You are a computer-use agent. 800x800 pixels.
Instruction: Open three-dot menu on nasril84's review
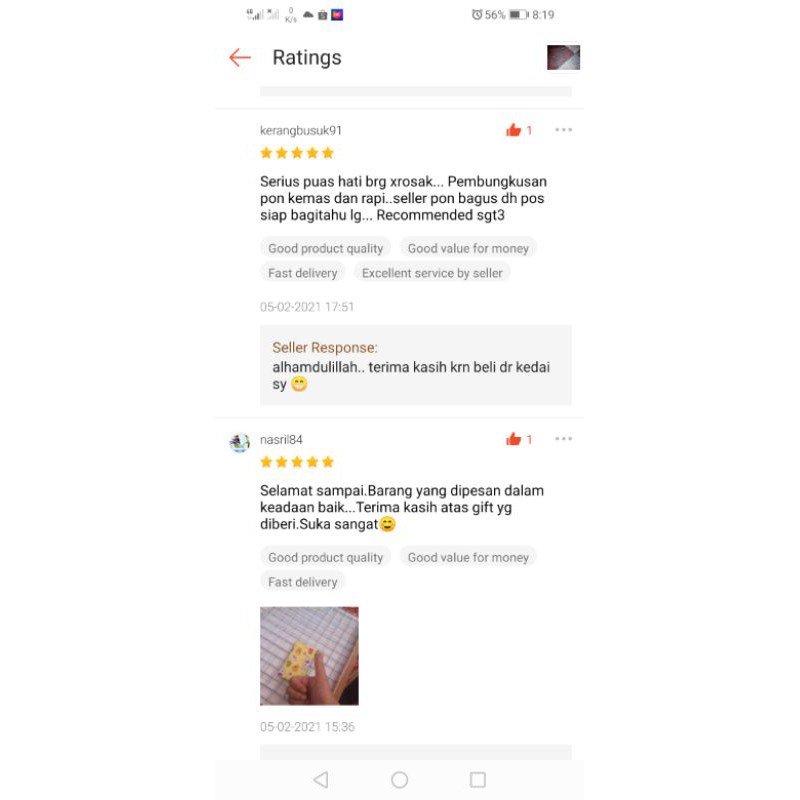point(563,439)
